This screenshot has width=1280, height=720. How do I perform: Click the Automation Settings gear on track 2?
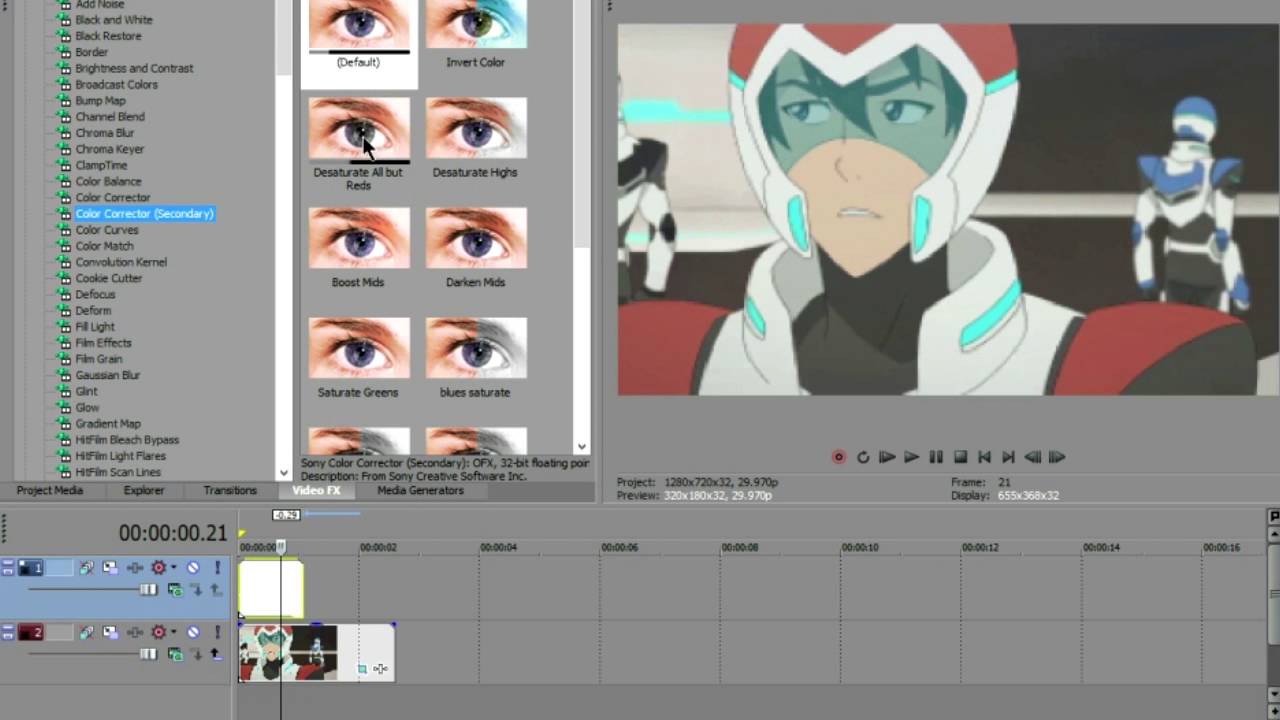click(158, 632)
